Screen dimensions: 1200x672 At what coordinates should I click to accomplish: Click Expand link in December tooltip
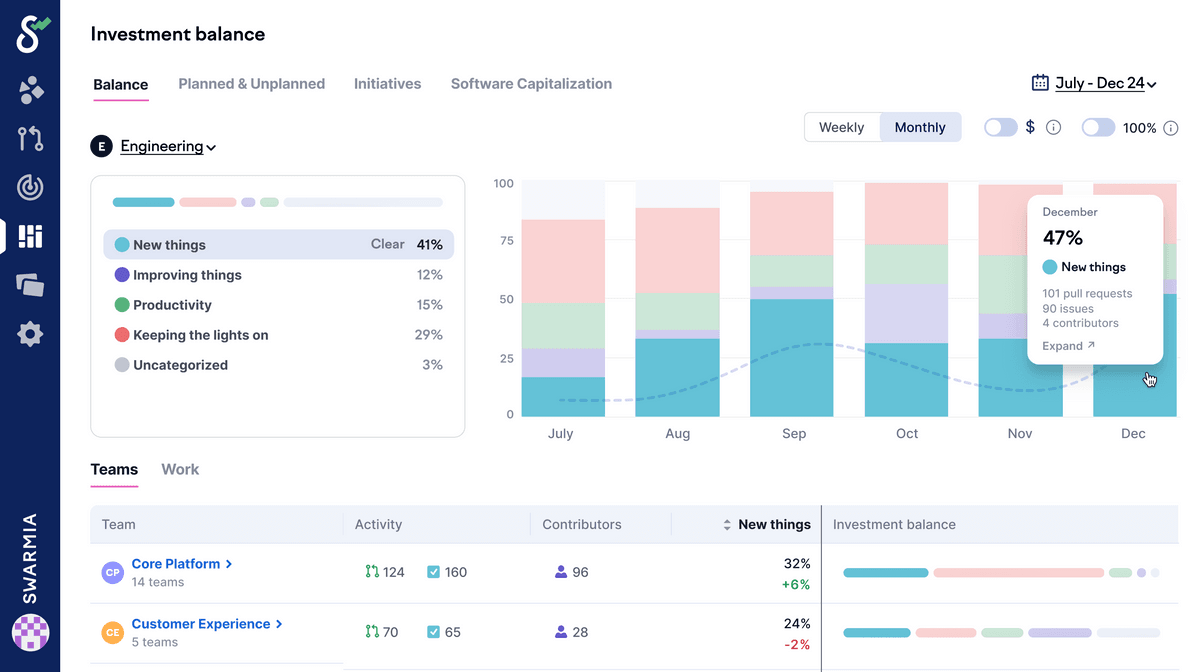coord(1068,346)
